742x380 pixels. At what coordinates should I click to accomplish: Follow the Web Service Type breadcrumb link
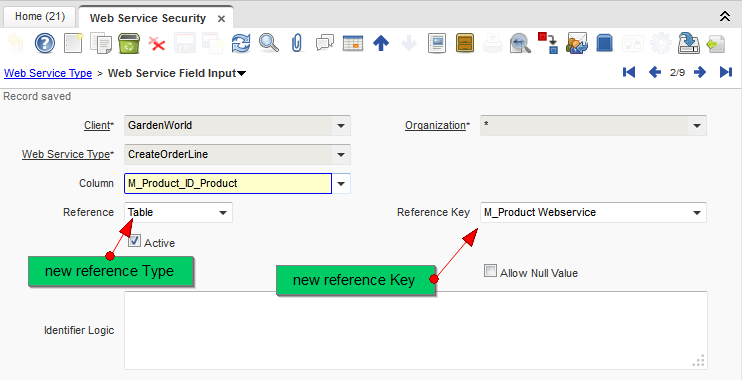click(48, 73)
